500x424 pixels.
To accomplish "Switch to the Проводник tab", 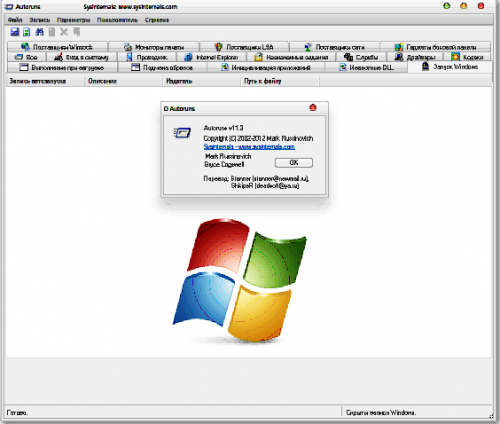I will click(x=147, y=57).
